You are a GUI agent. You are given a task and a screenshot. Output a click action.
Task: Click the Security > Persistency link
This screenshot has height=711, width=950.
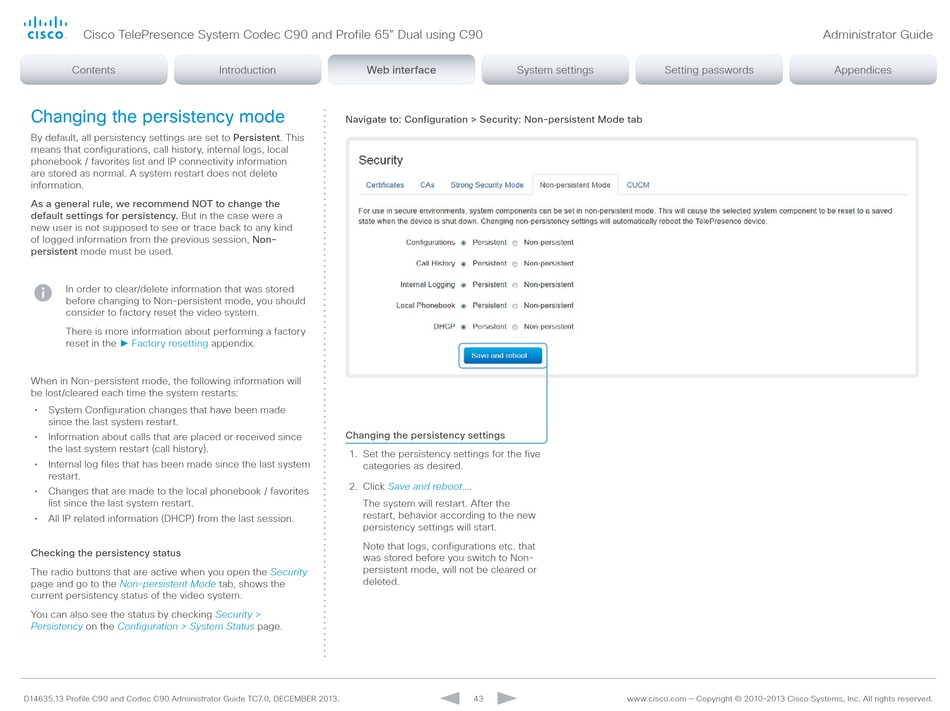coord(145,620)
